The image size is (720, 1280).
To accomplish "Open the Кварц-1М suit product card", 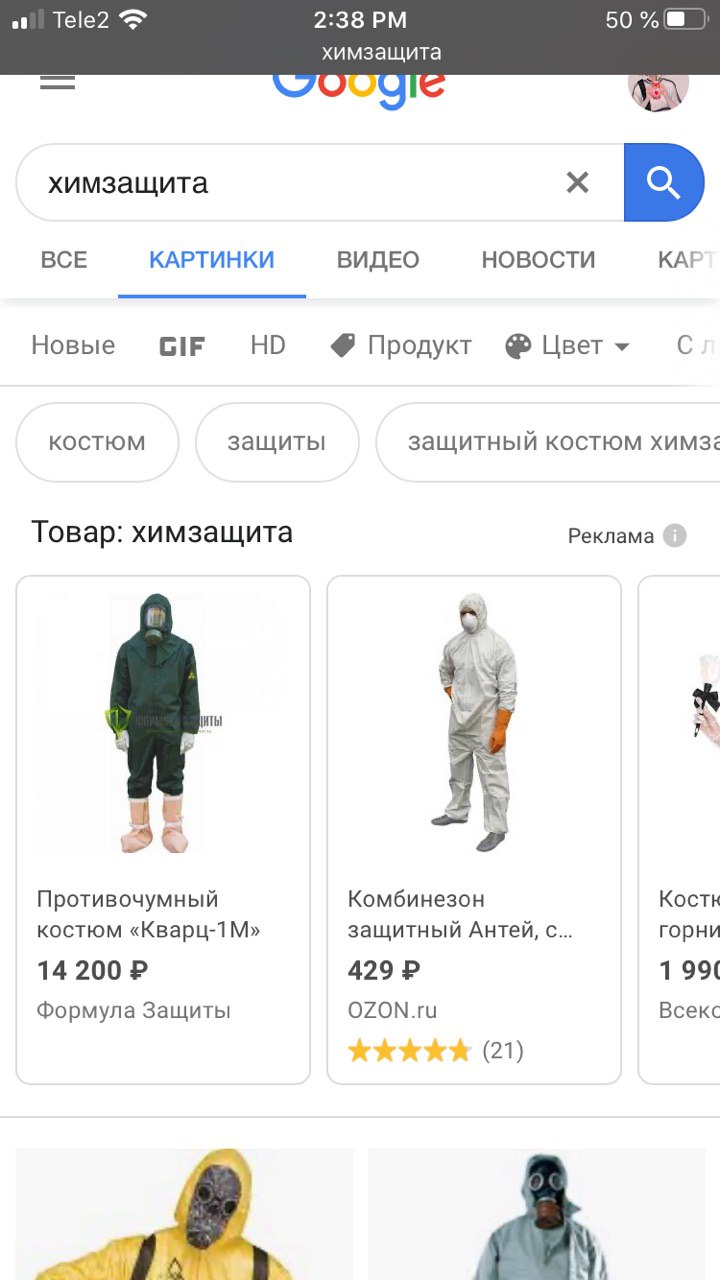I will [x=163, y=830].
